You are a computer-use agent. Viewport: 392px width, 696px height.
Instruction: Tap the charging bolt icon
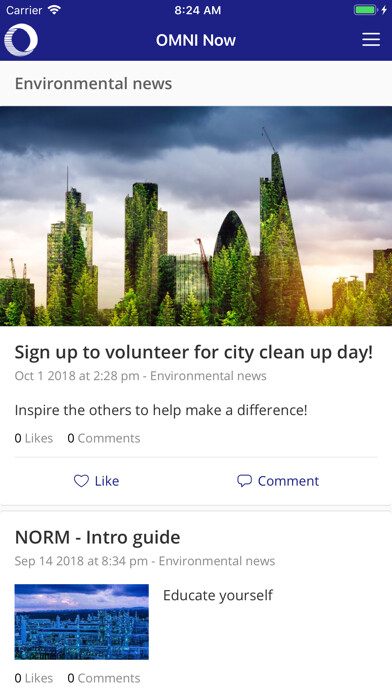384,10
